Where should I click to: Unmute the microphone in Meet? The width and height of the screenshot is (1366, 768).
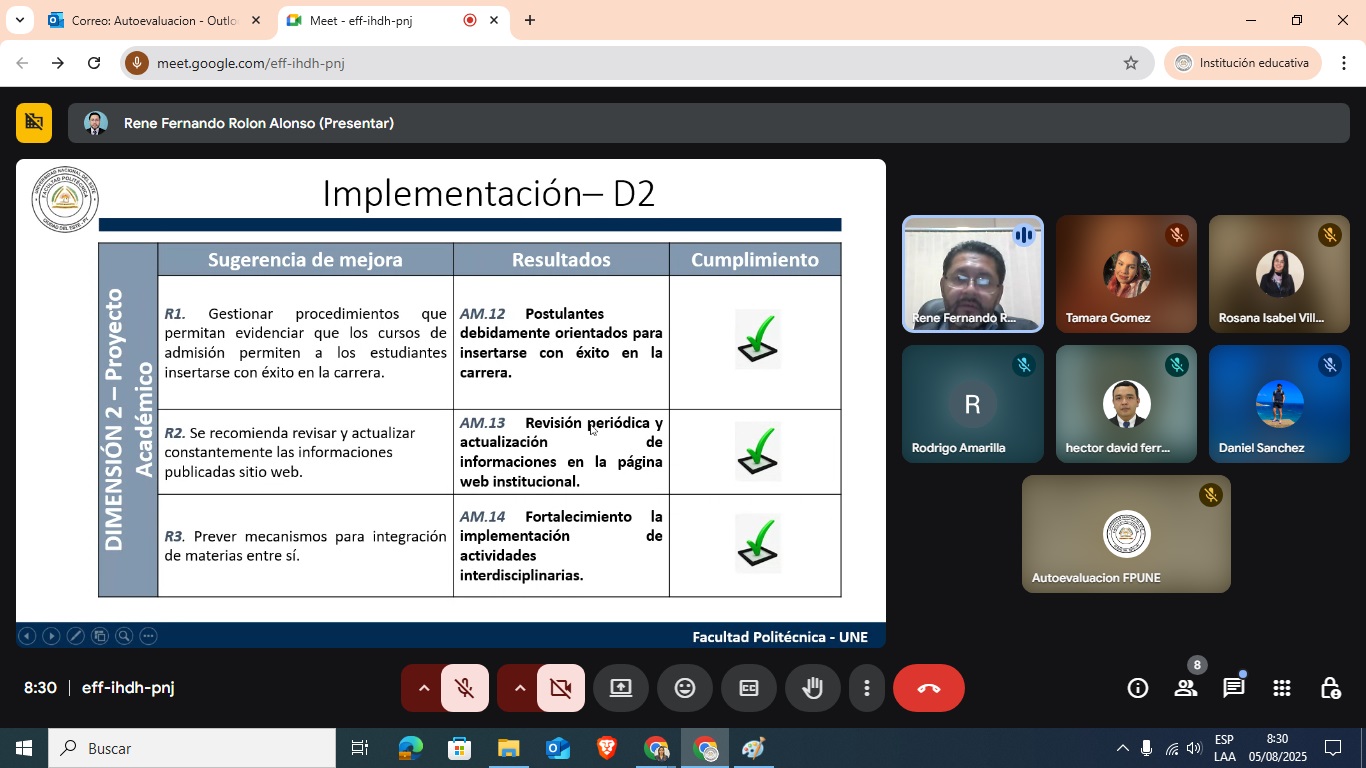coord(464,688)
